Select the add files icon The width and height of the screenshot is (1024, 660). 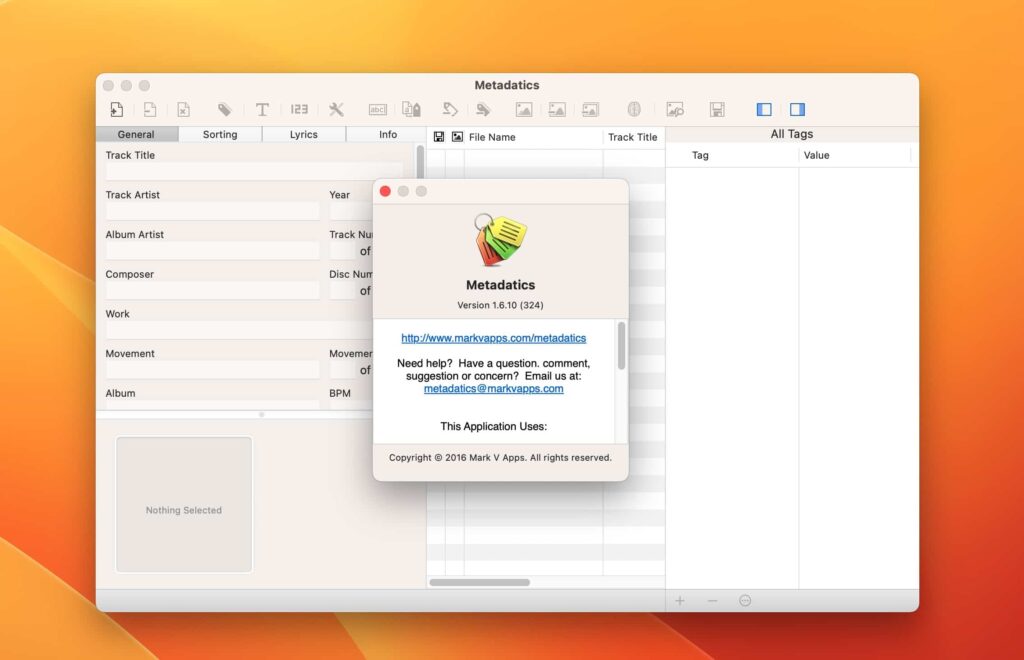point(116,109)
